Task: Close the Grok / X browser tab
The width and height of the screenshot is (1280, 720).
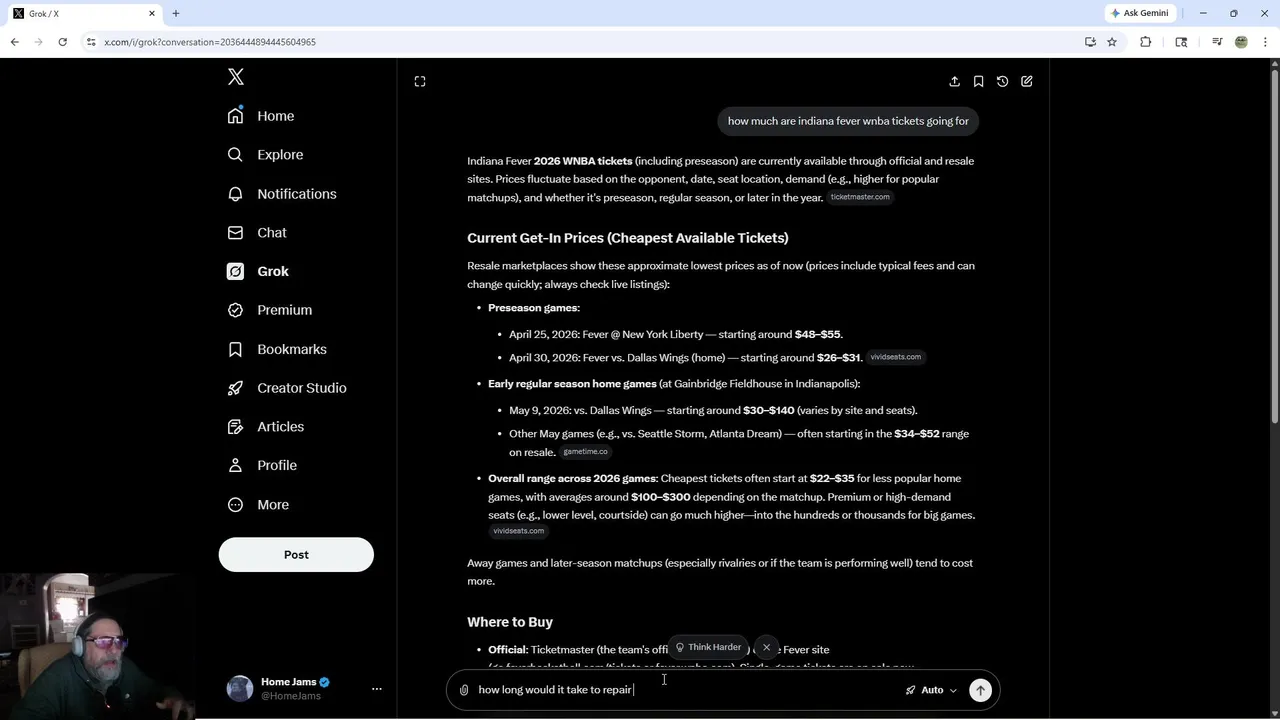Action: [x=152, y=13]
